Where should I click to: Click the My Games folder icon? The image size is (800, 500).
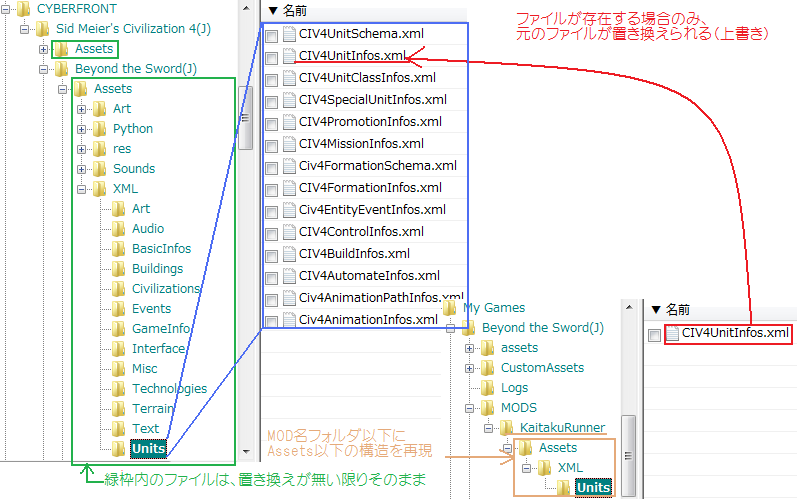tap(450, 308)
